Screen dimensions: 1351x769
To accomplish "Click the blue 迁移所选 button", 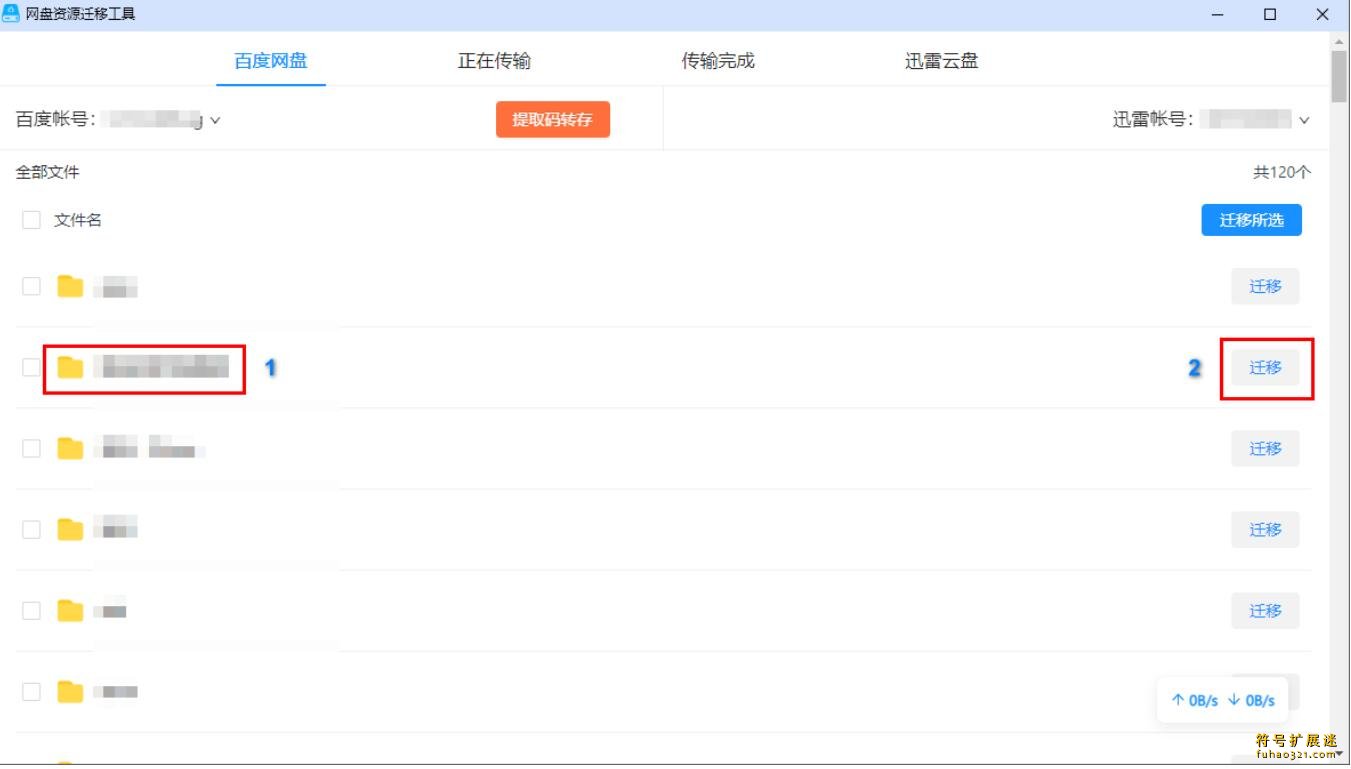I will tap(1251, 220).
